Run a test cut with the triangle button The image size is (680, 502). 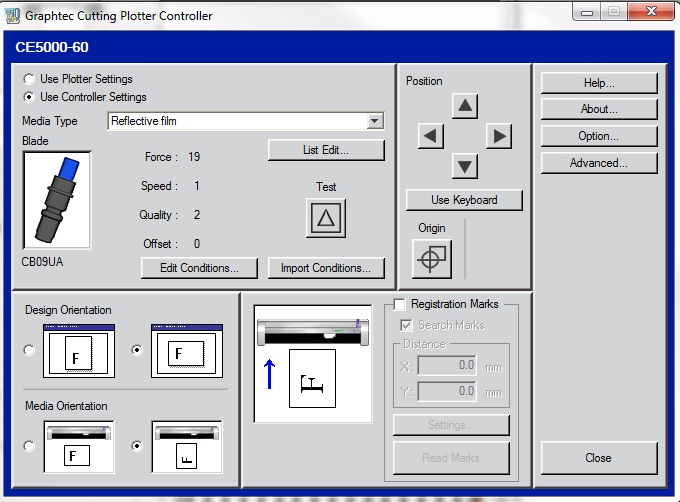click(x=326, y=218)
